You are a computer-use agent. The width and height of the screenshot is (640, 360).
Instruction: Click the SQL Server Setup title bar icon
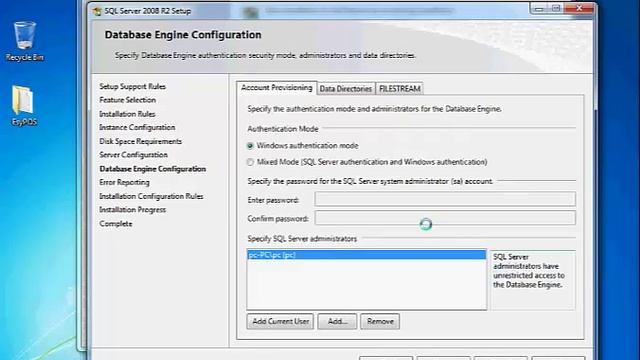pyautogui.click(x=97, y=11)
